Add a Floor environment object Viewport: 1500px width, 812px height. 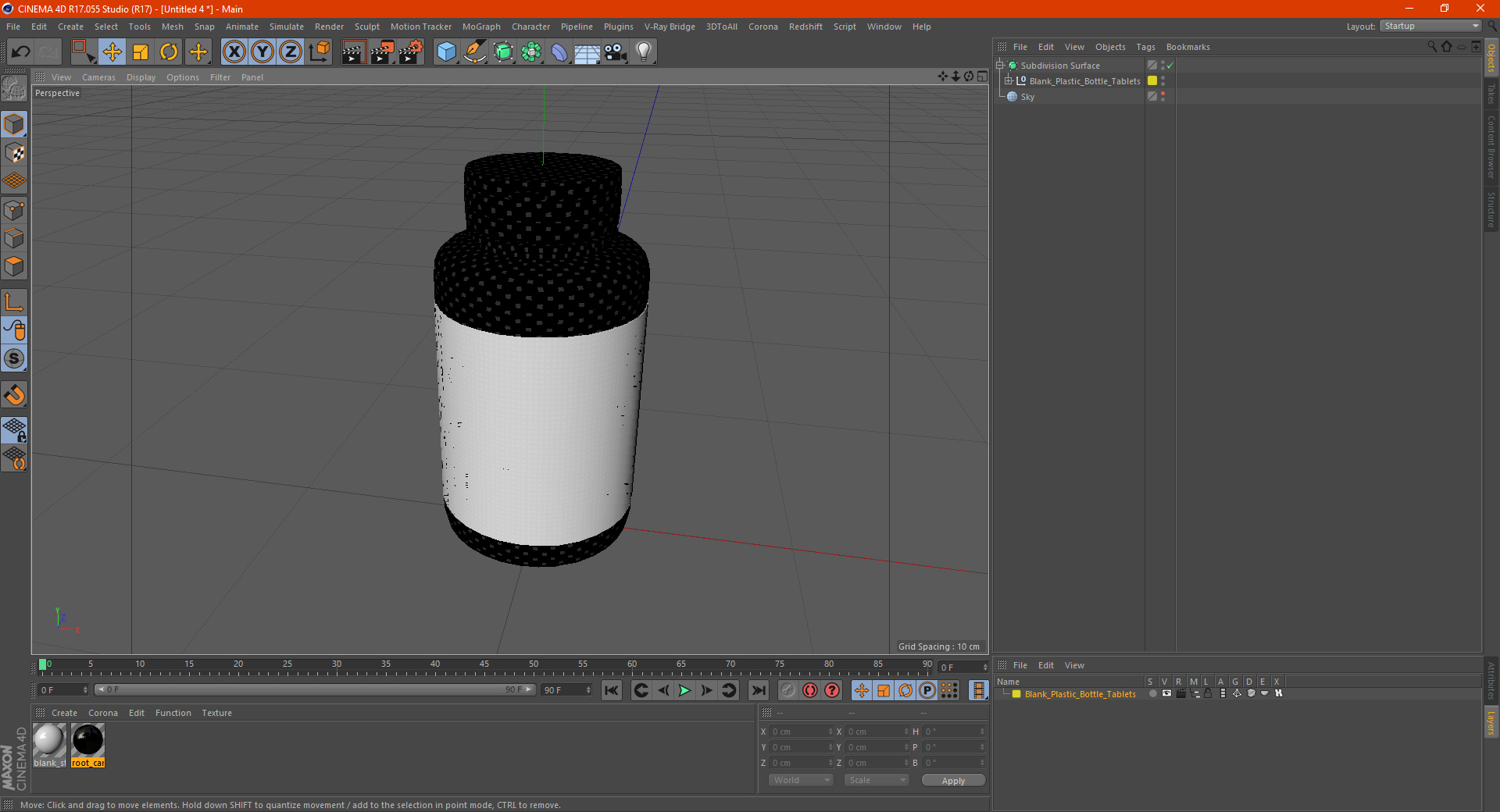tap(587, 52)
